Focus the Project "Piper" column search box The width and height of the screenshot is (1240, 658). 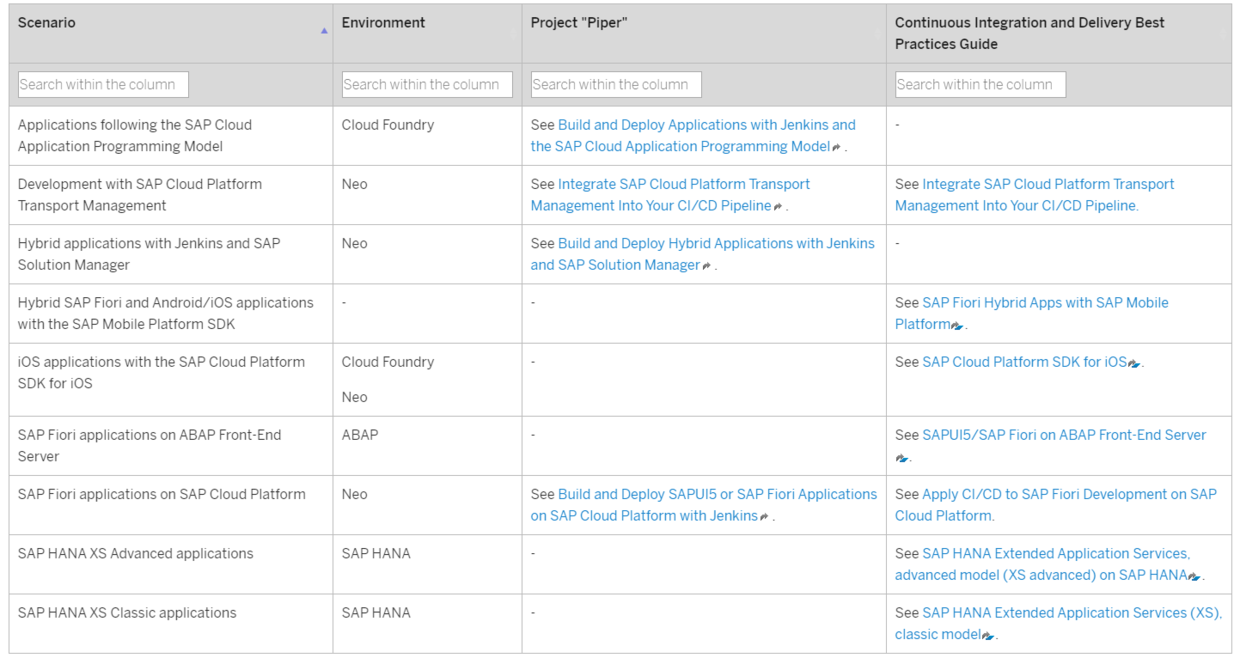tap(616, 85)
